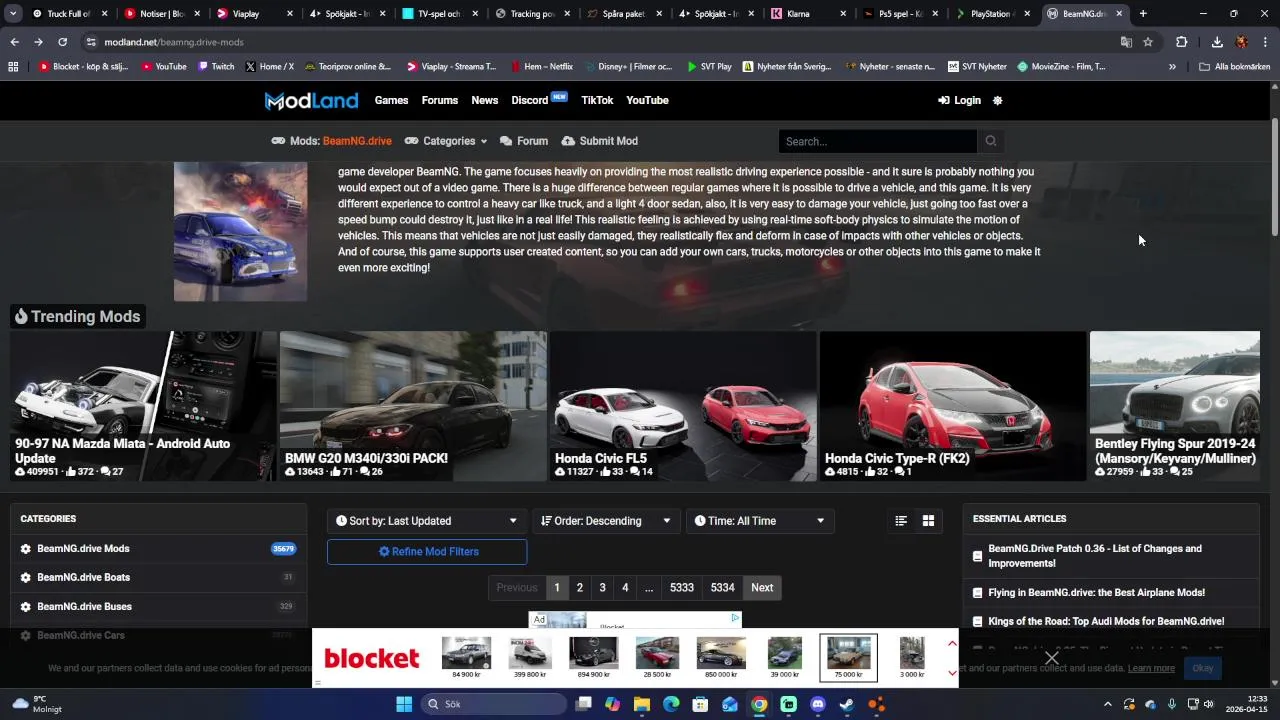Open Sort by: Last Updated dropdown

pyautogui.click(x=427, y=521)
